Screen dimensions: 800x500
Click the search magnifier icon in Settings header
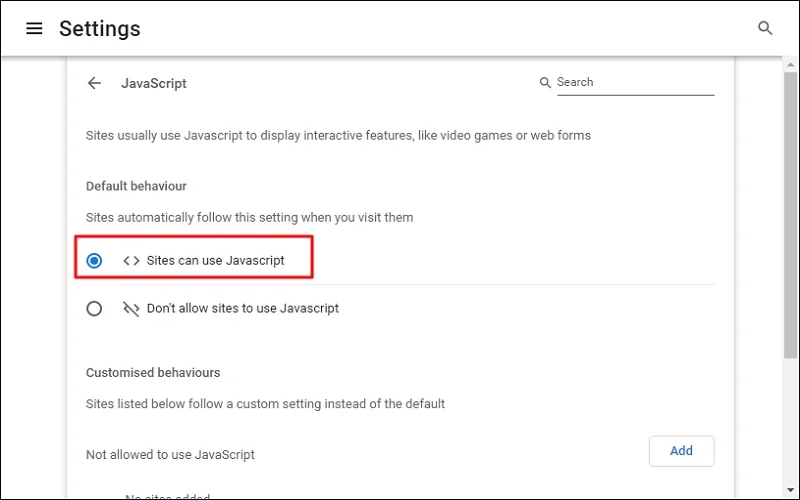click(765, 28)
